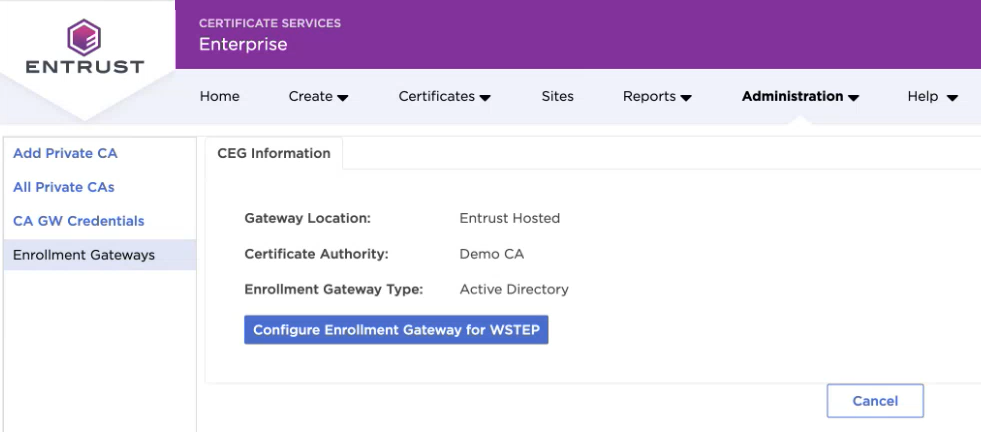The image size is (981, 432).
Task: Select Add Private CA in sidebar
Action: pyautogui.click(x=65, y=153)
